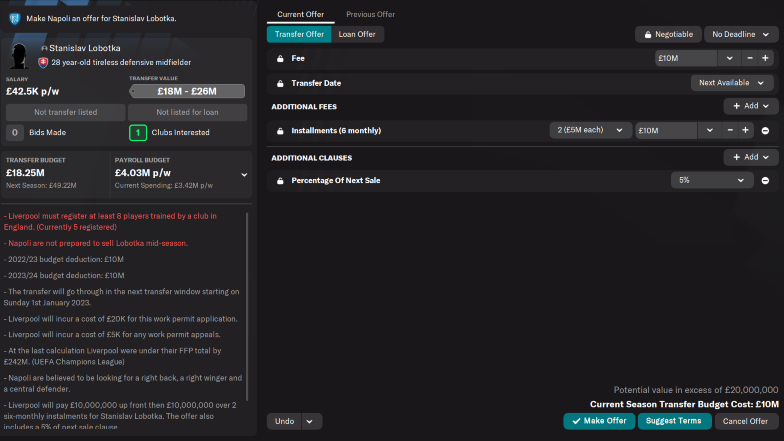Click the £5K work permit appeals cost line
This screenshot has width=784, height=441.
point(112,334)
